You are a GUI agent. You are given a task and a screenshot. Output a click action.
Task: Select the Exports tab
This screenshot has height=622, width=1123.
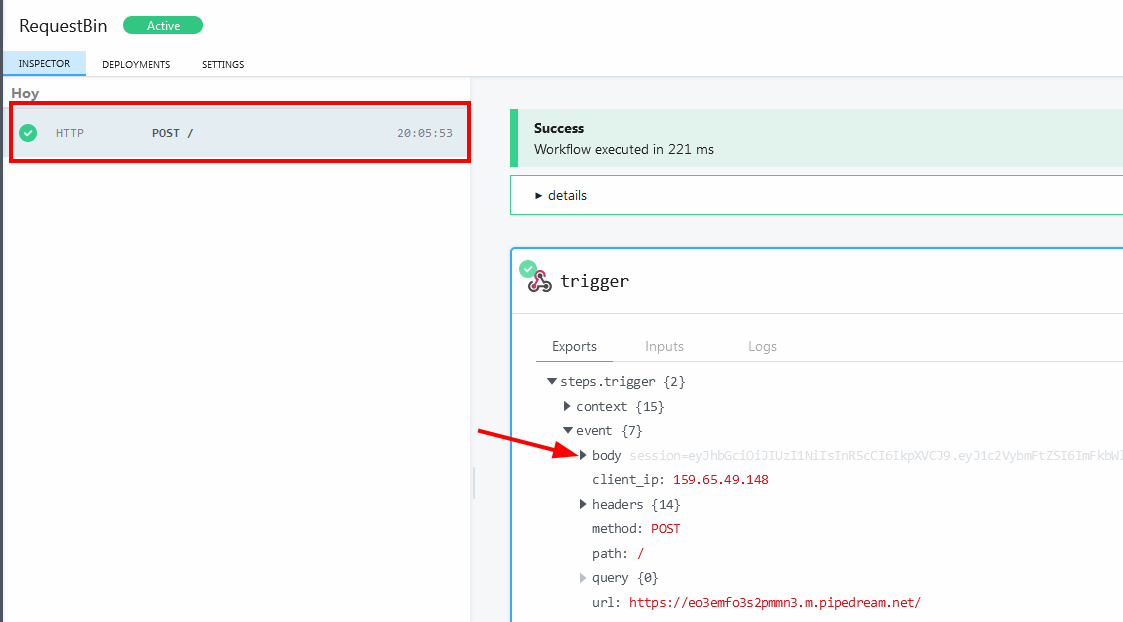(x=574, y=347)
